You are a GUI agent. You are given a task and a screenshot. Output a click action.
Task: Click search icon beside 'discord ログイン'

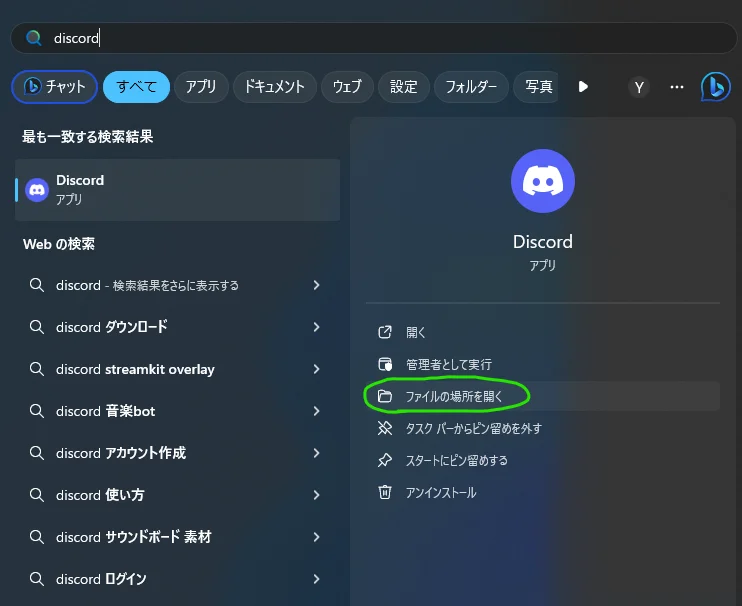[x=36, y=579]
